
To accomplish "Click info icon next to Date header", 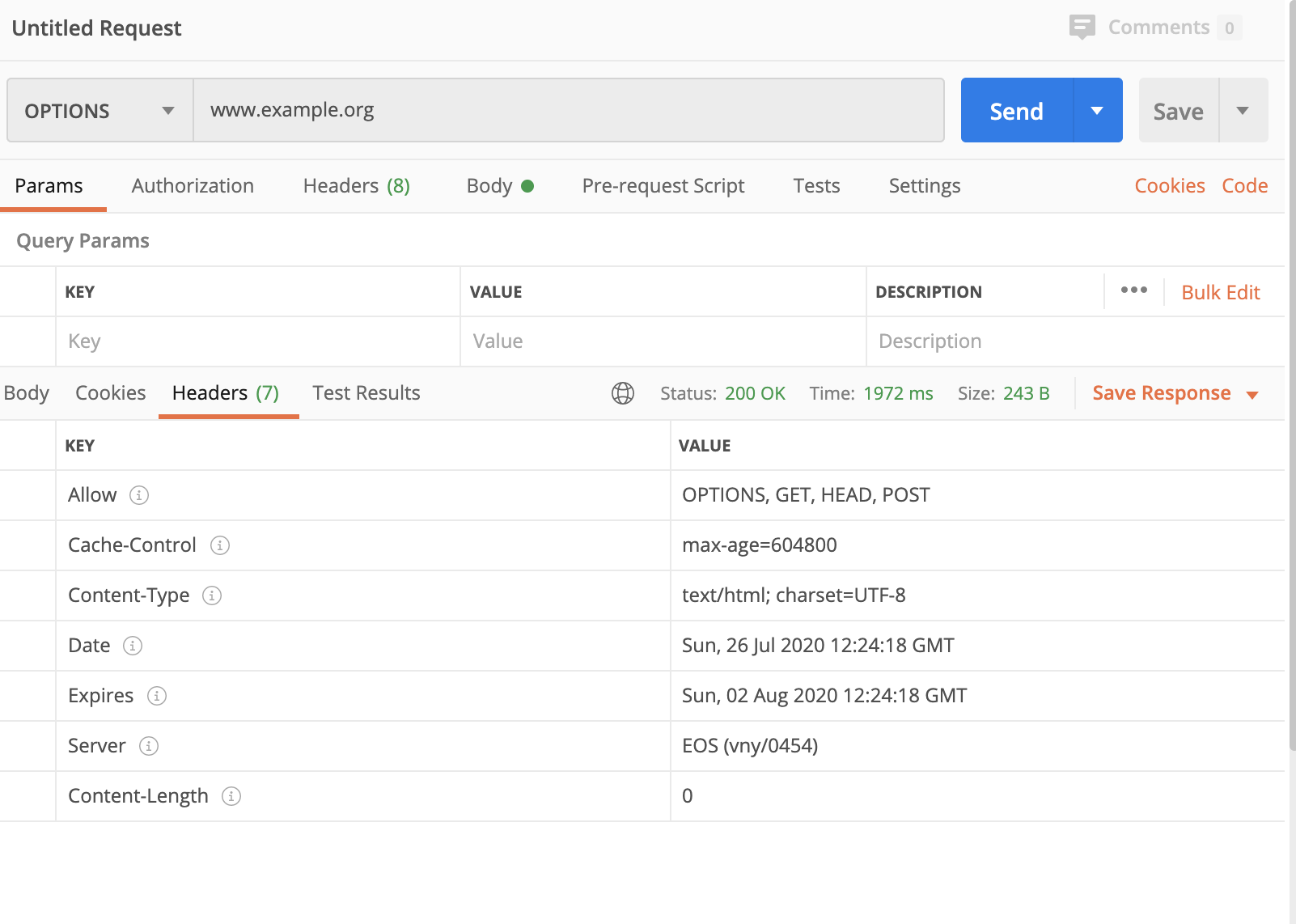I will tap(133, 646).
